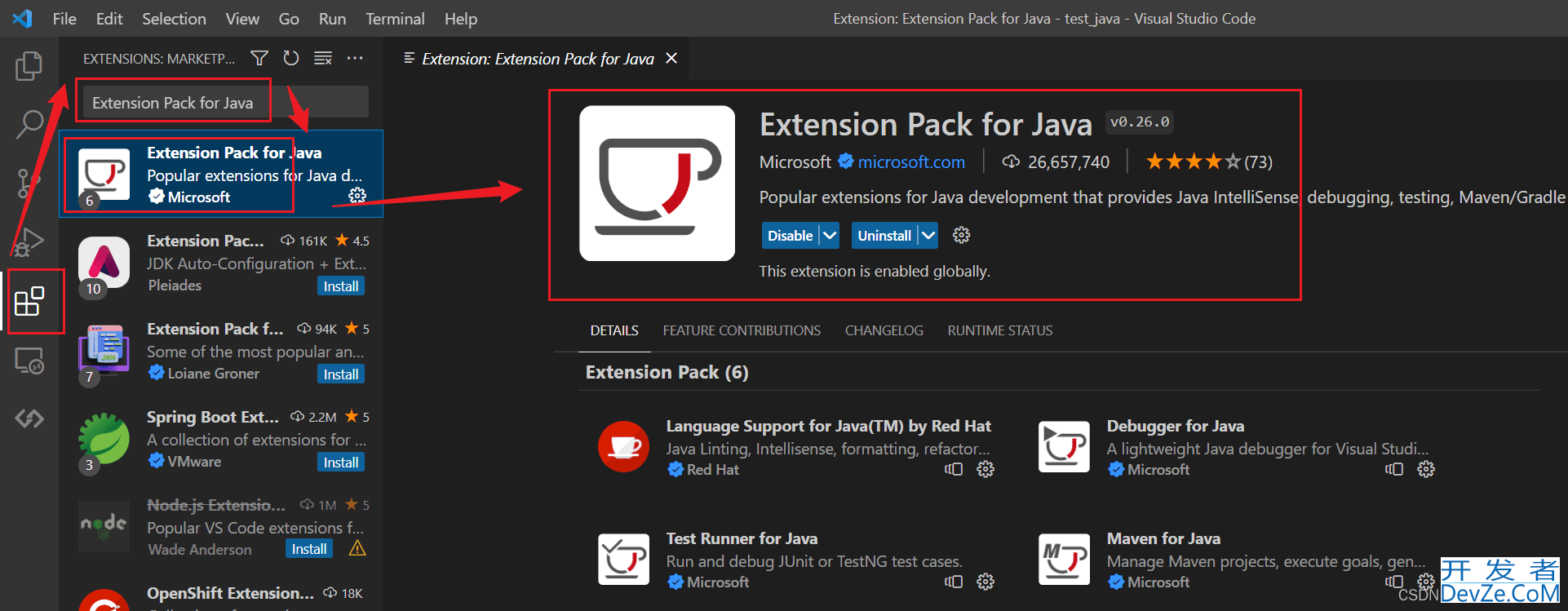This screenshot has width=1568, height=611.
Task: Click the filter extensions funnel icon
Action: [259, 58]
